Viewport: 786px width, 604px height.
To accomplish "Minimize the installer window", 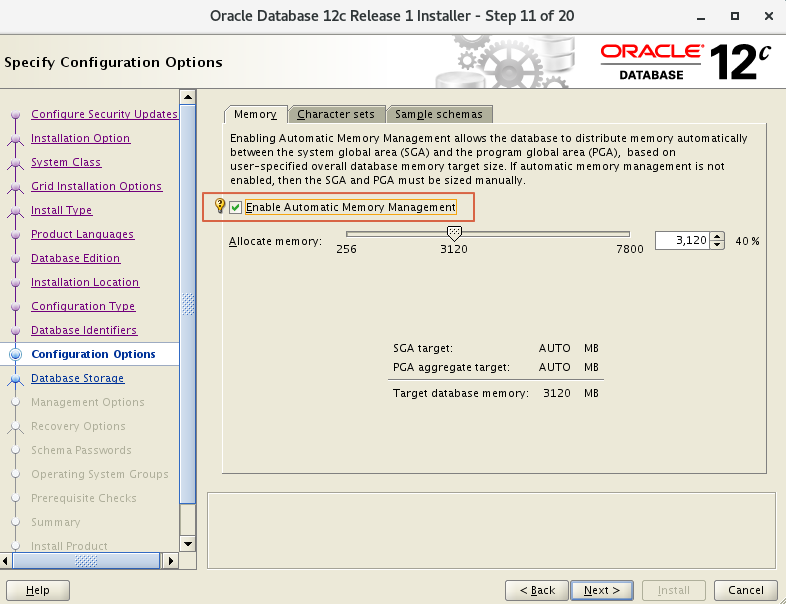I will tap(701, 17).
